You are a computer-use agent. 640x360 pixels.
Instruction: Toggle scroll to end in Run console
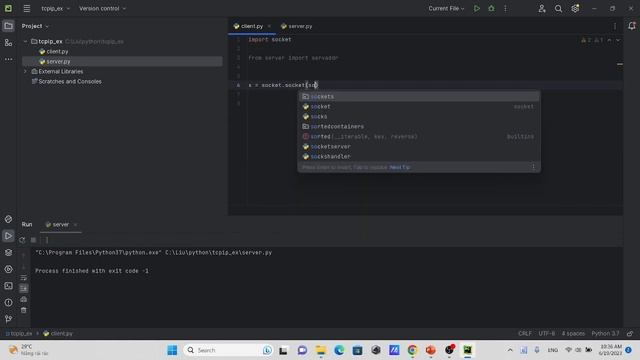(x=24, y=289)
